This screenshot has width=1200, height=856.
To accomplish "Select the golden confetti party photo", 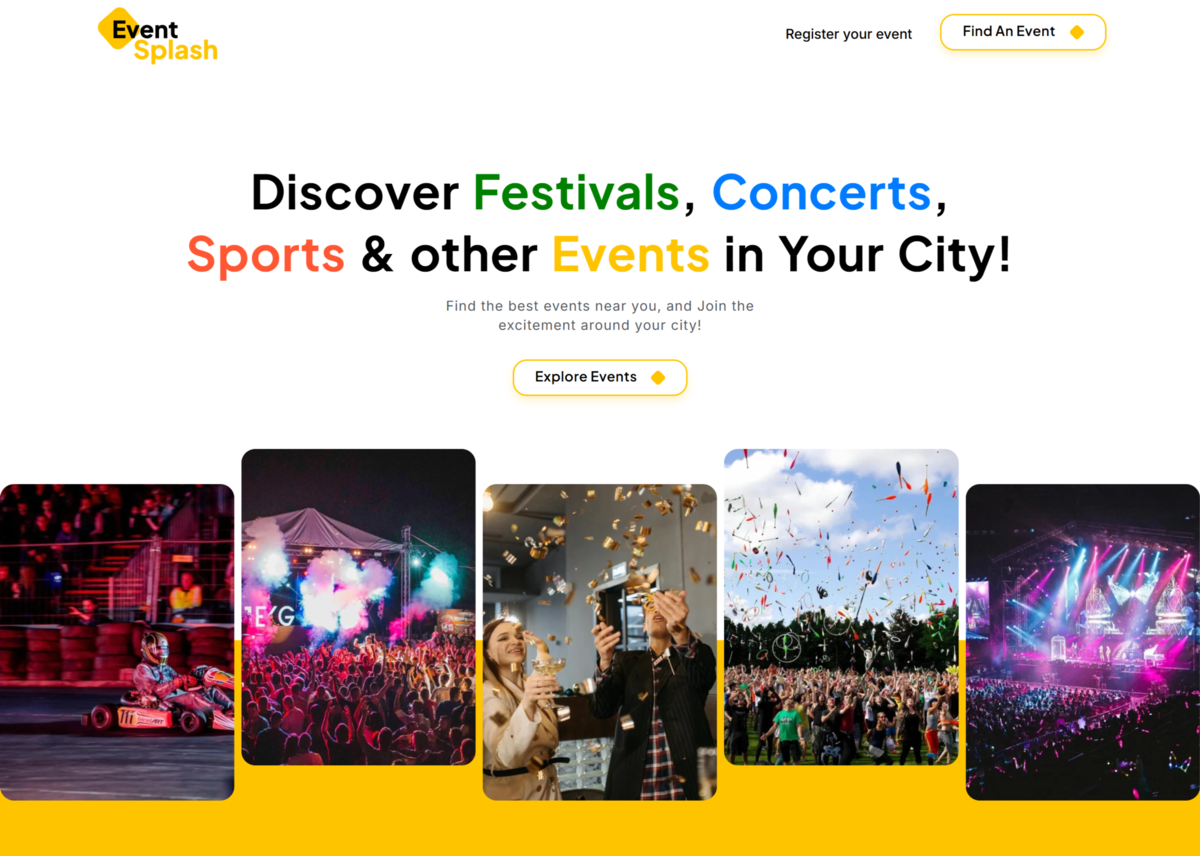I will [x=600, y=642].
